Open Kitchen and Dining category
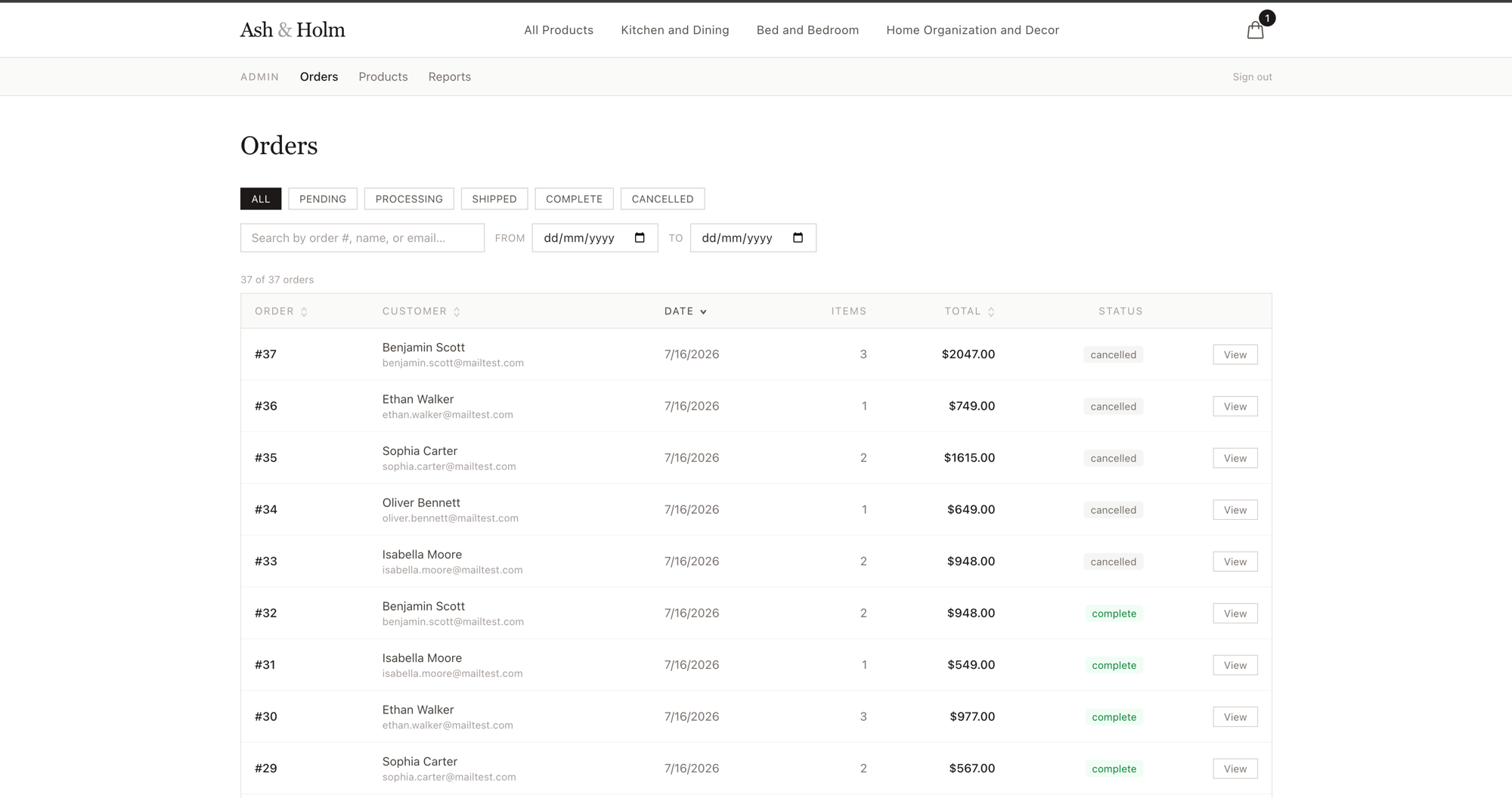Viewport: 1512px width, 798px height. 675,29
